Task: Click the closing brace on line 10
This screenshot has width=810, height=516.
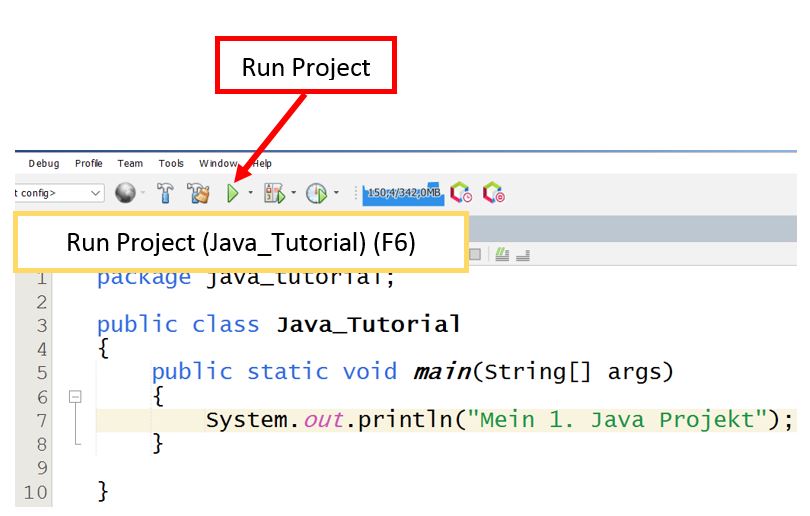Action: click(x=103, y=491)
